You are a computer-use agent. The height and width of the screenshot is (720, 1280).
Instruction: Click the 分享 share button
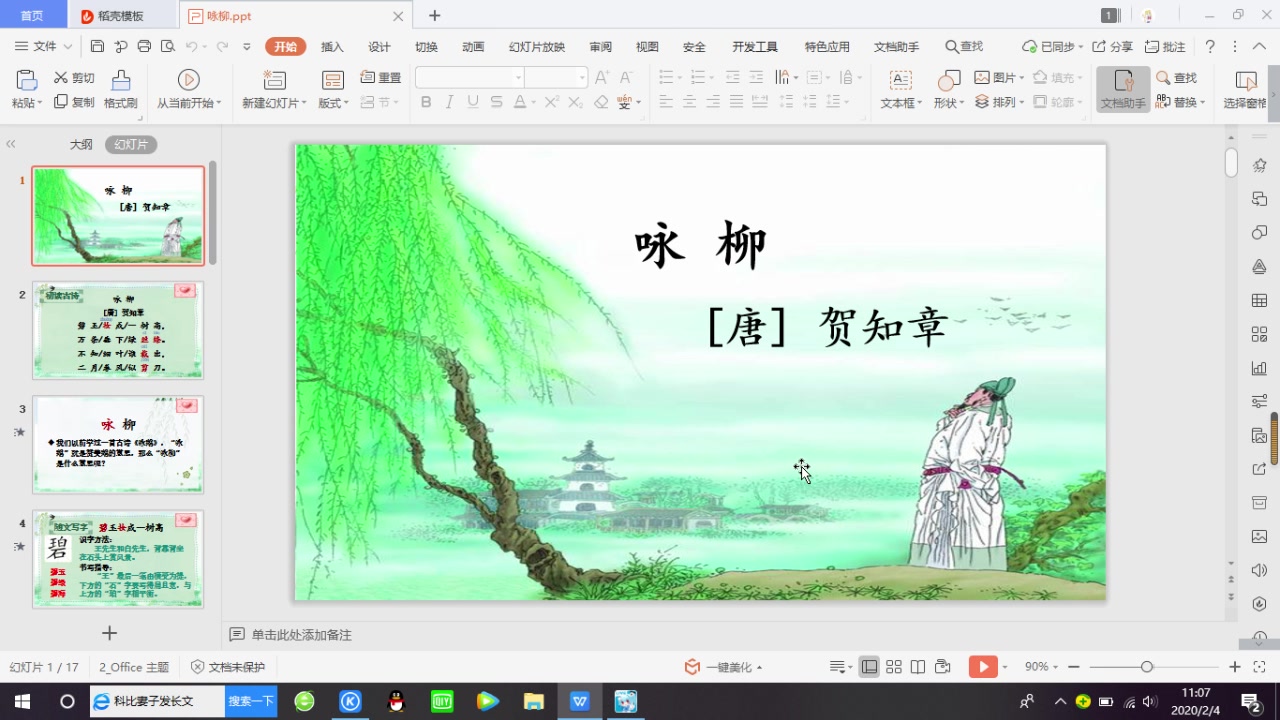[1112, 46]
